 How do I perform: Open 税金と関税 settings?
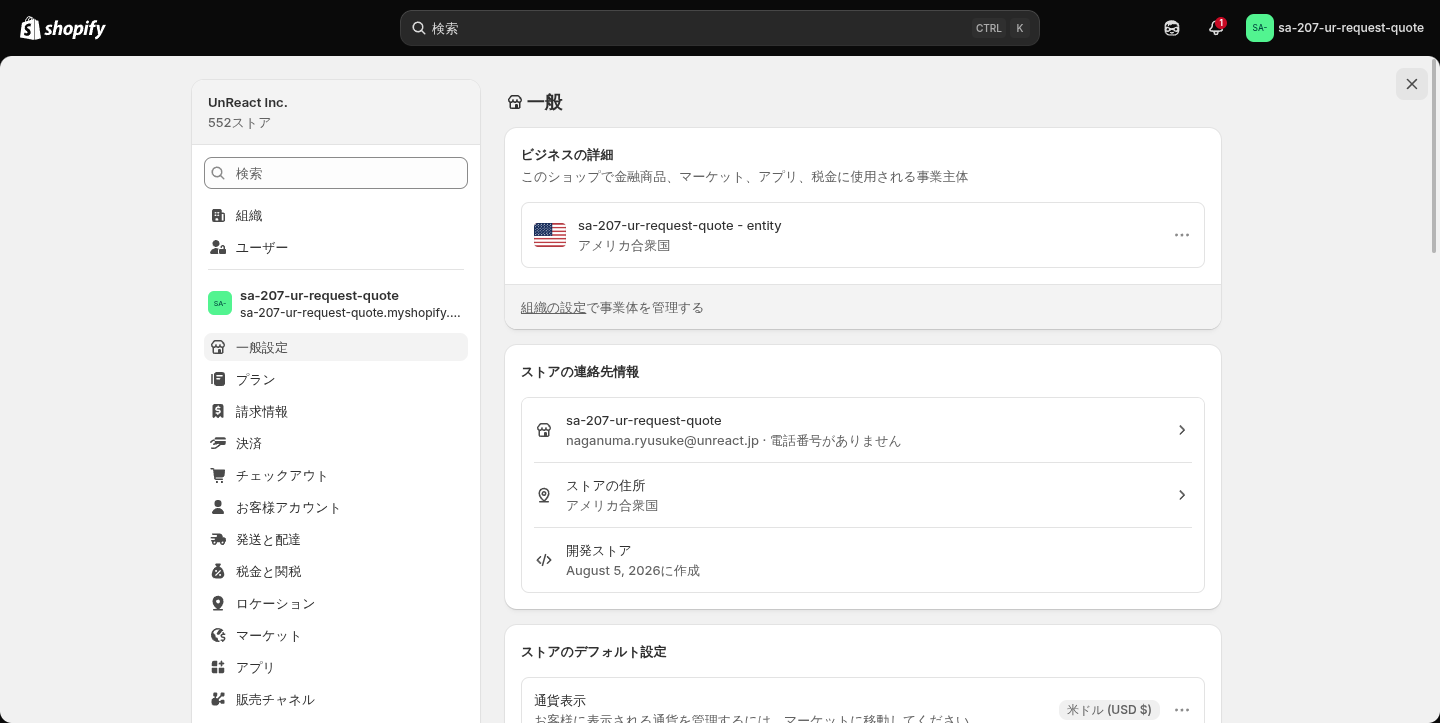(336, 571)
